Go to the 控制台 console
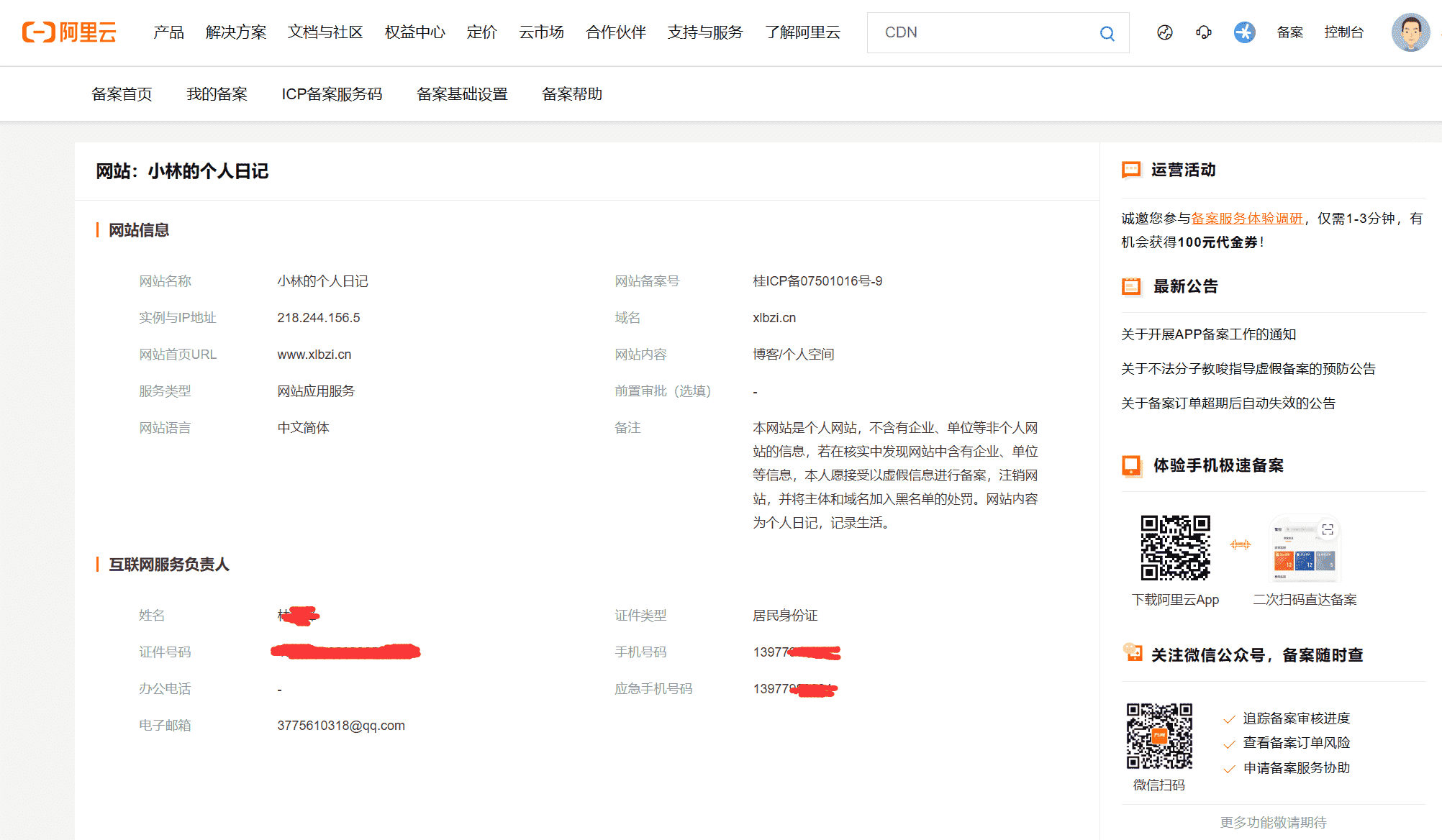The width and height of the screenshot is (1442, 840). pyautogui.click(x=1344, y=32)
